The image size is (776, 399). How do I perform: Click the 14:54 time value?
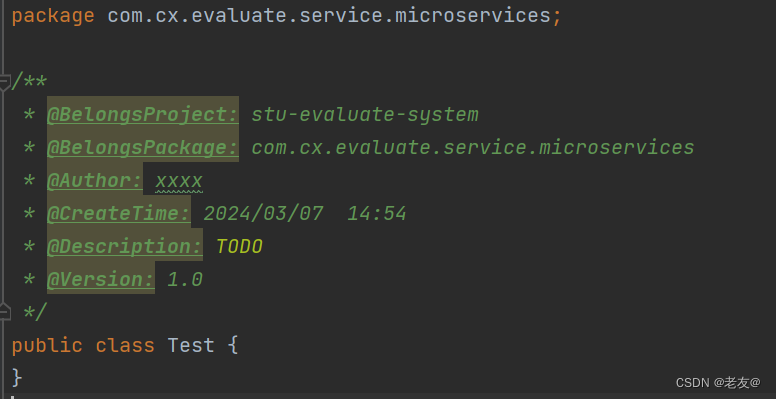pyautogui.click(x=377, y=213)
